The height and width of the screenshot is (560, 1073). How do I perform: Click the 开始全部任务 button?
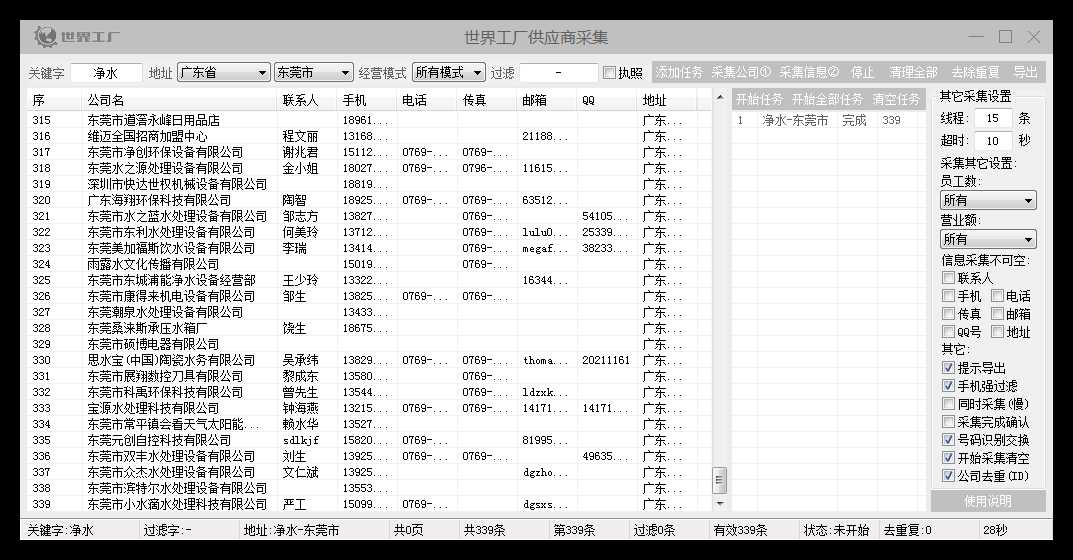(x=827, y=100)
